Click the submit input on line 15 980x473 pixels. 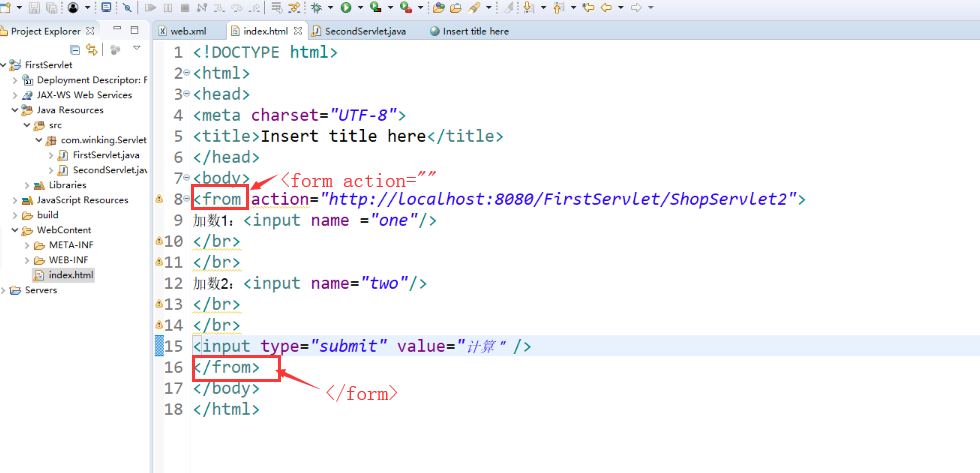coord(362,346)
